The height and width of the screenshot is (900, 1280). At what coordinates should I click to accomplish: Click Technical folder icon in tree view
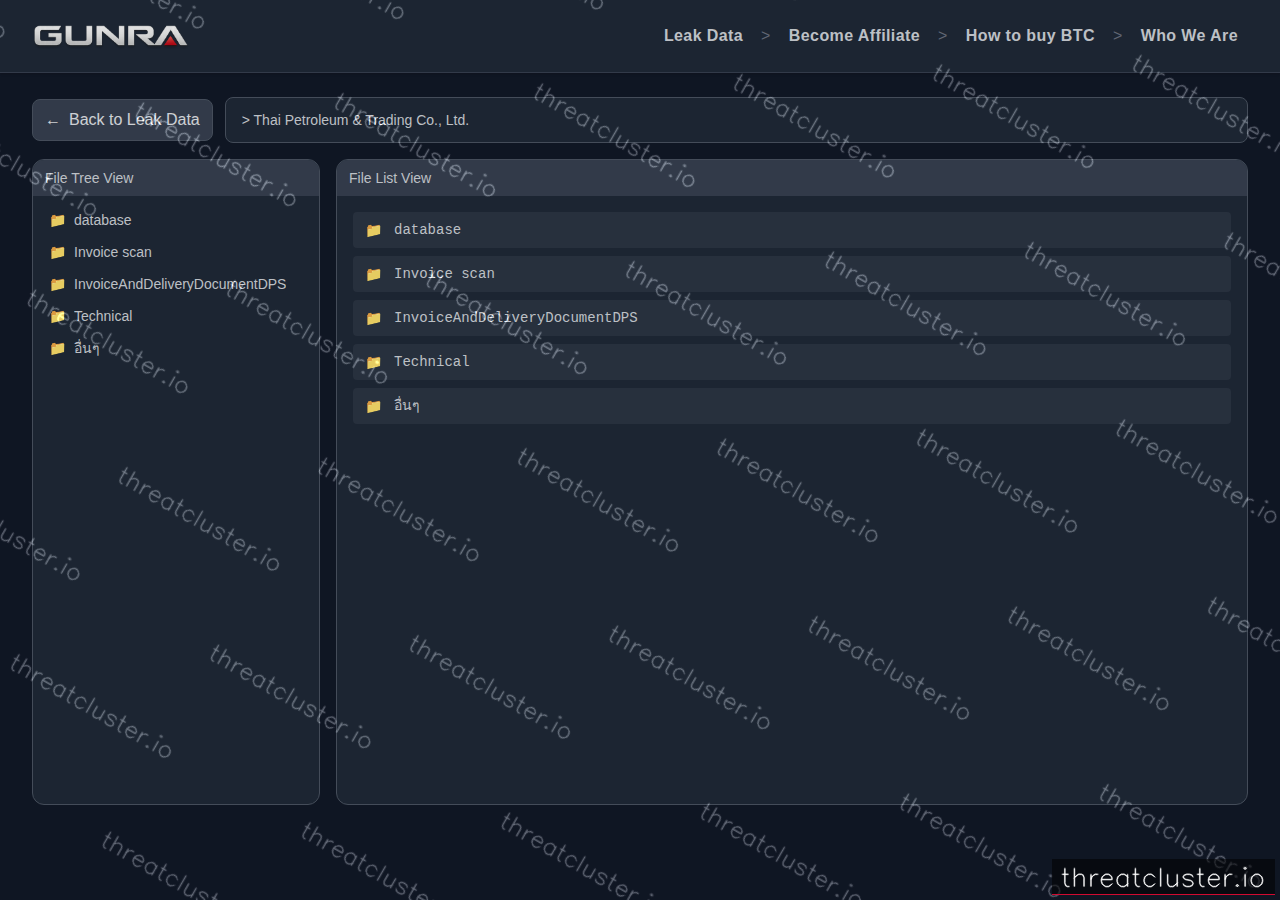[x=57, y=316]
